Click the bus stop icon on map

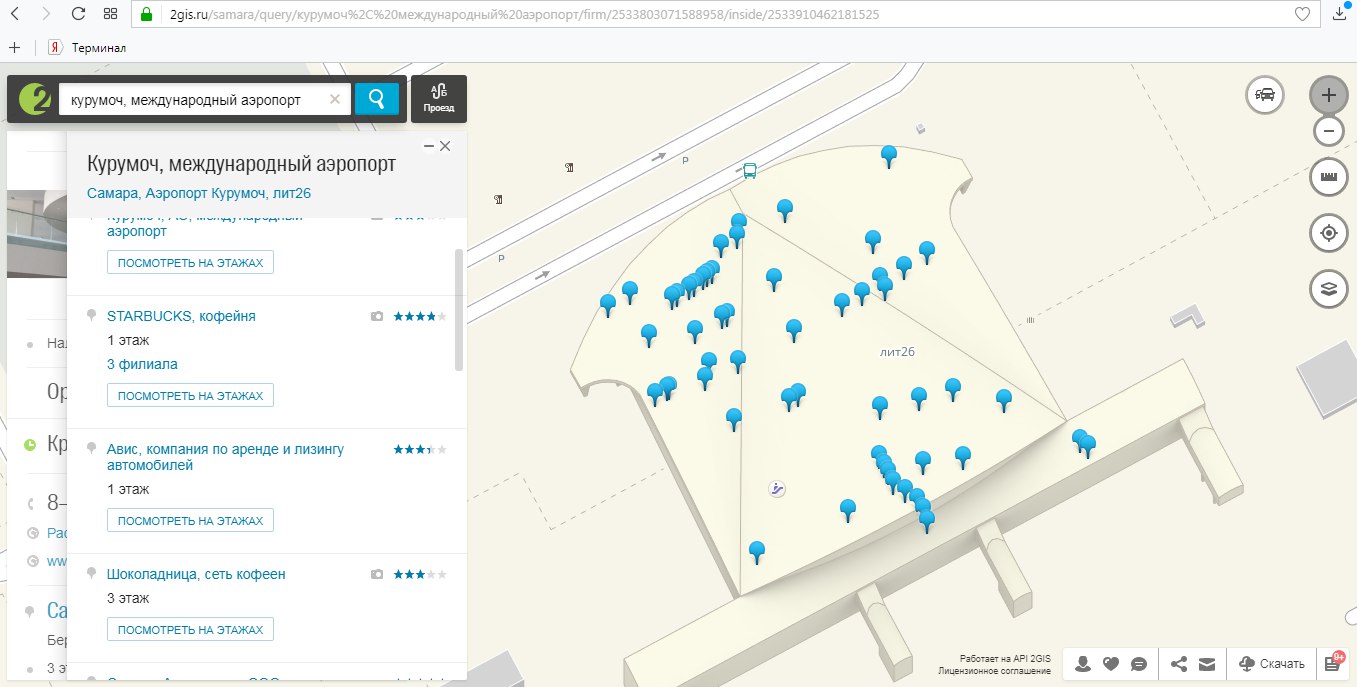(749, 170)
